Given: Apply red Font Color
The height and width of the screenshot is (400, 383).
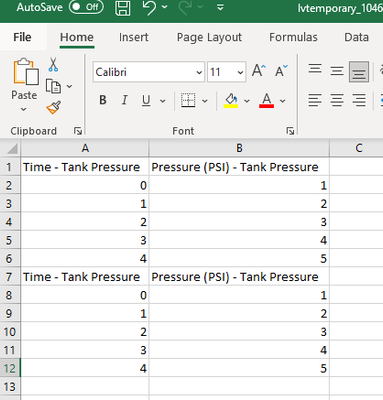Looking at the screenshot, I should pyautogui.click(x=266, y=100).
